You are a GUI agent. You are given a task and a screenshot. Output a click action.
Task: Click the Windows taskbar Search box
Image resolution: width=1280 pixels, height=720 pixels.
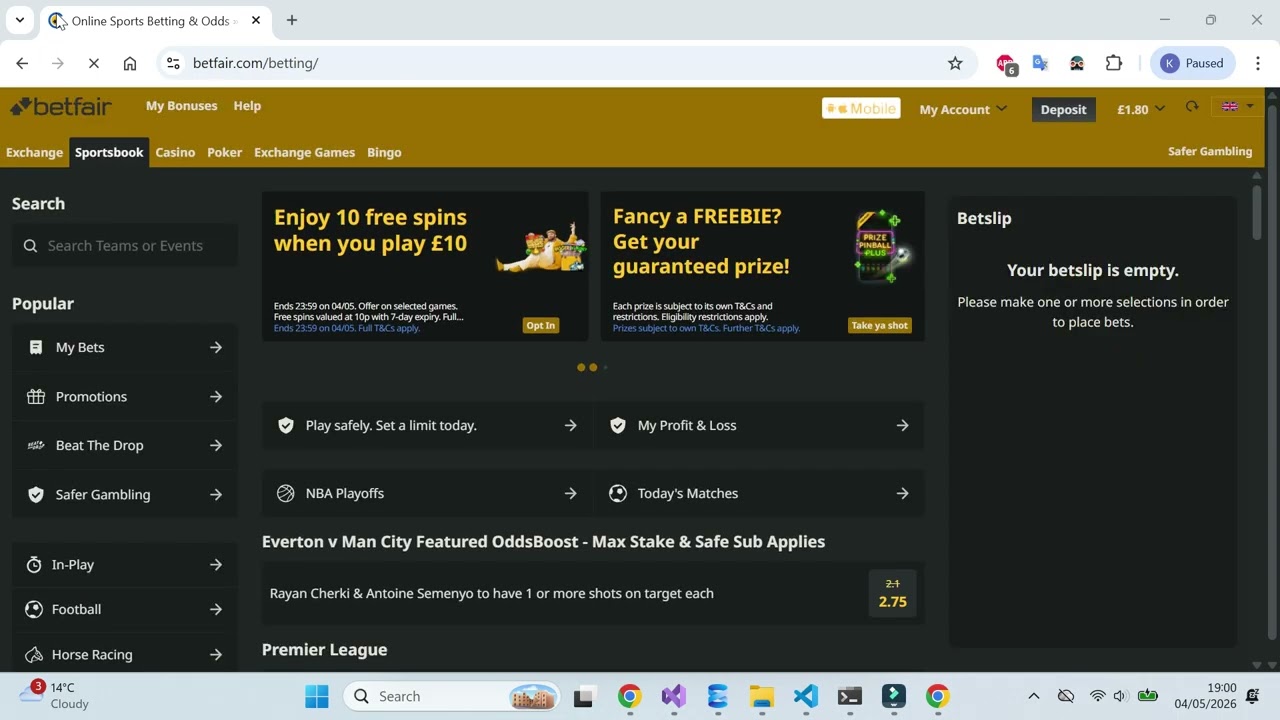453,696
